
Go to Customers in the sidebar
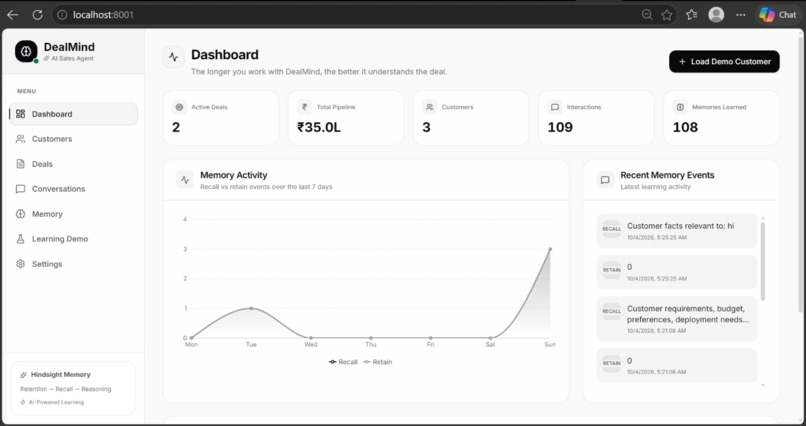(74, 139)
